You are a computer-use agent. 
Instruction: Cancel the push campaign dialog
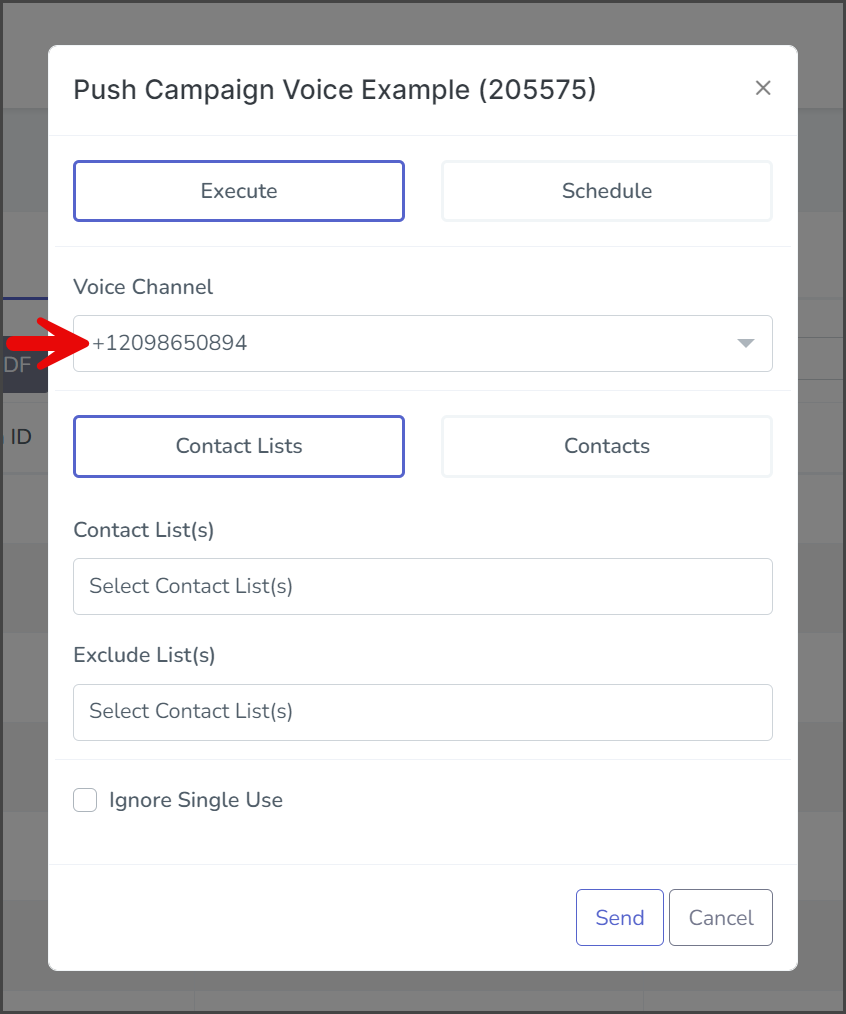coord(721,918)
